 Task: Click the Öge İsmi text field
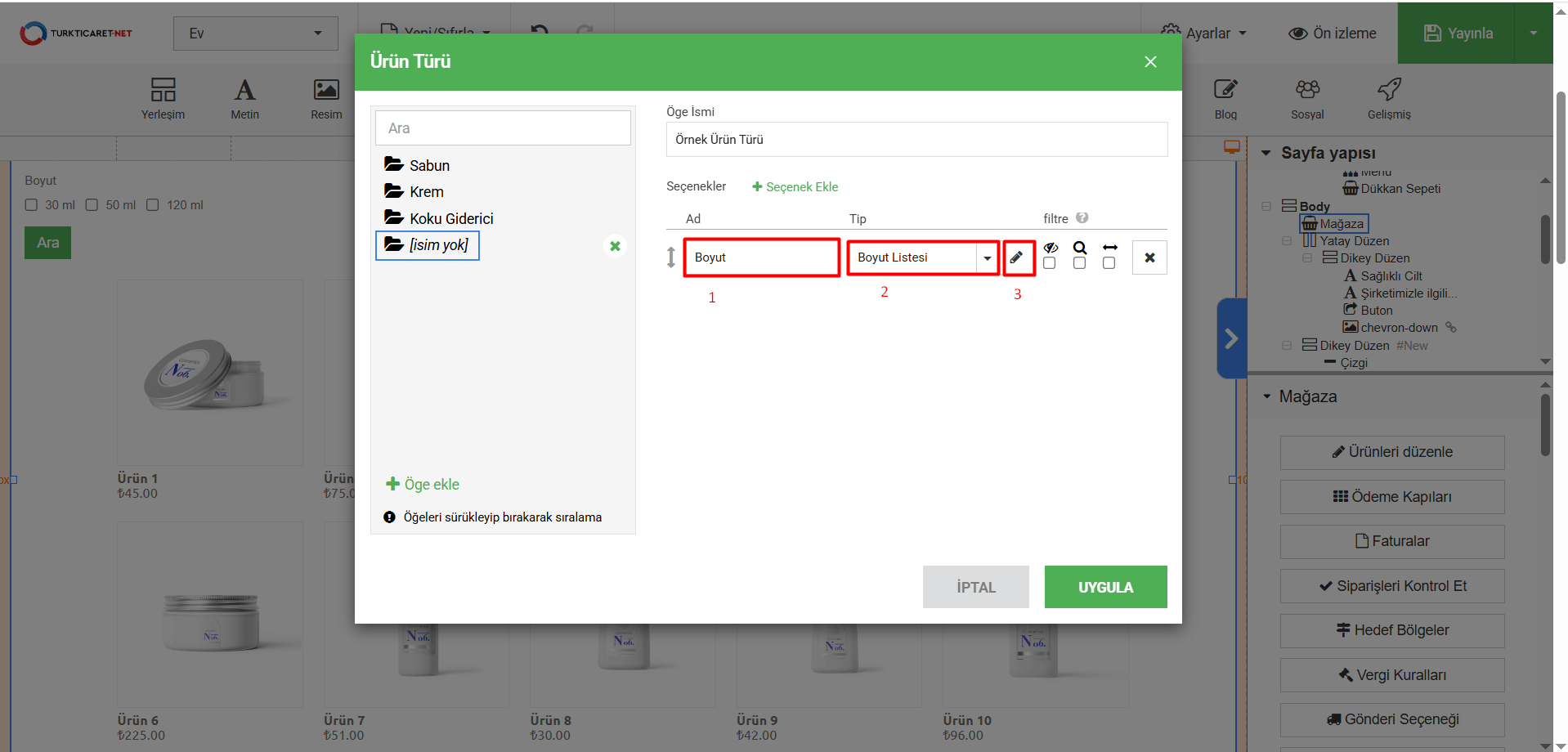pos(916,140)
